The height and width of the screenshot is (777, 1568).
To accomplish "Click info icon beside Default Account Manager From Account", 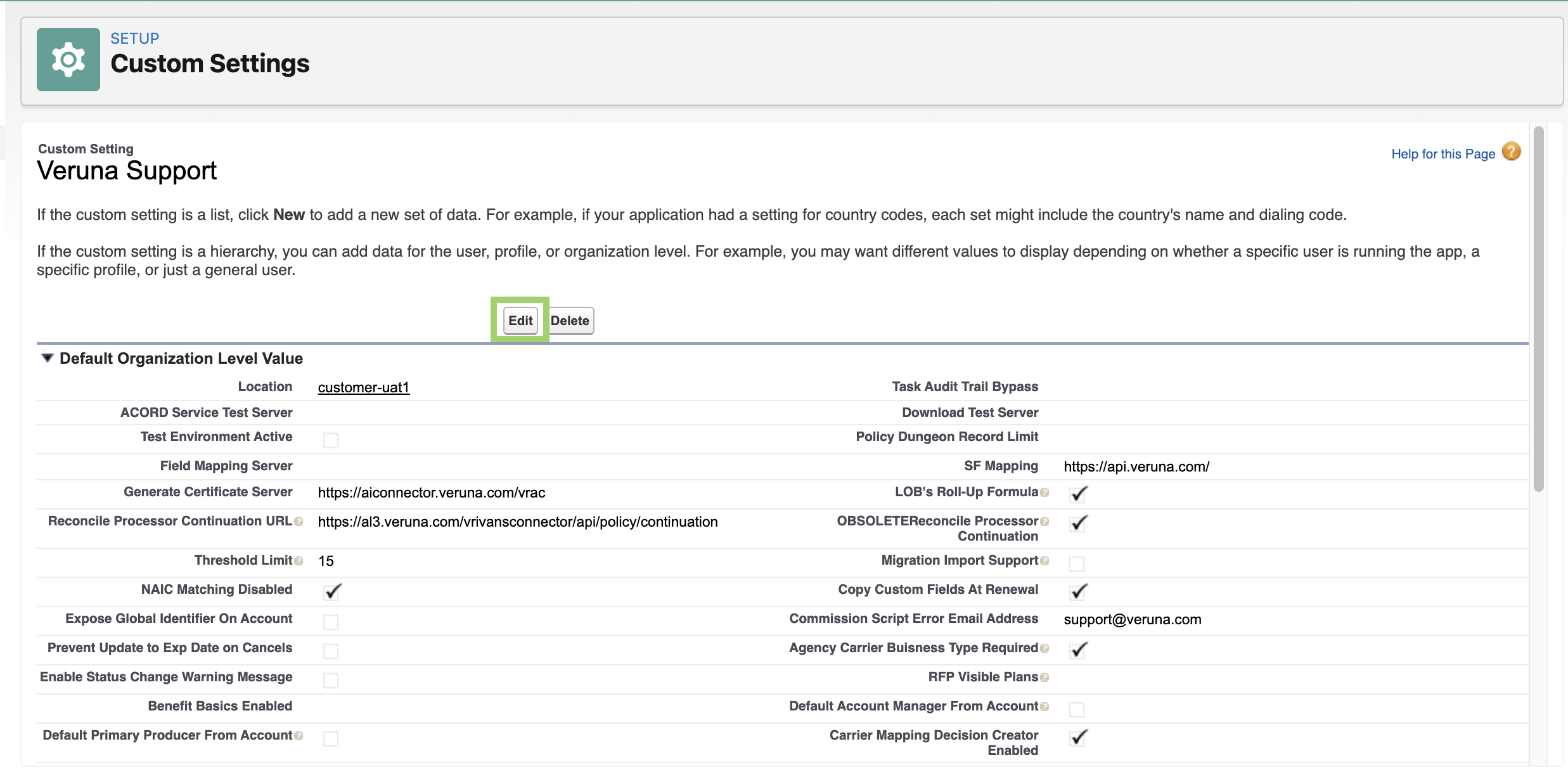I will tap(1044, 707).
